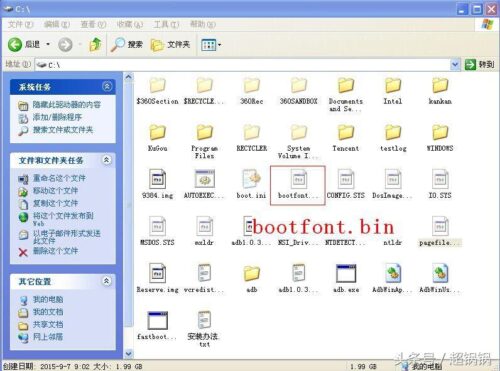Select the 安装办法.txt file

[x=204, y=329]
